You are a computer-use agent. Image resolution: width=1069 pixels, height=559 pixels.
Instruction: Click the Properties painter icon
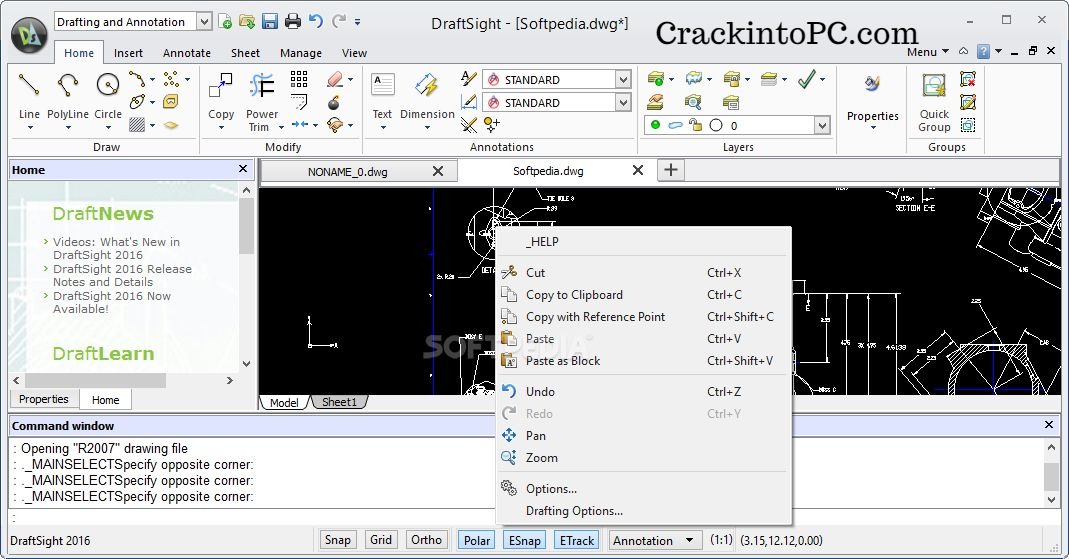tap(872, 85)
